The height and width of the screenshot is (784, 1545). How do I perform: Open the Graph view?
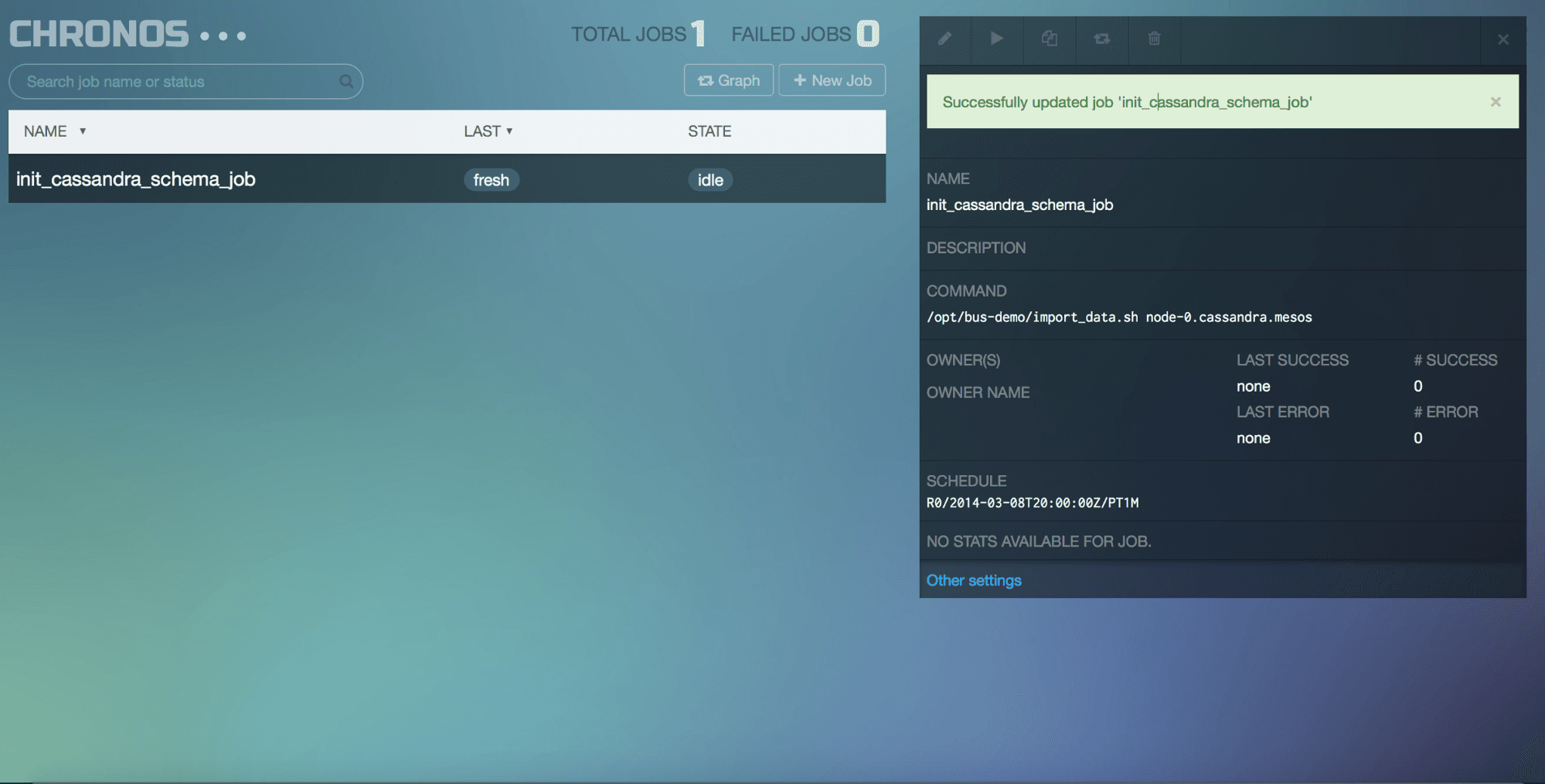click(x=728, y=80)
